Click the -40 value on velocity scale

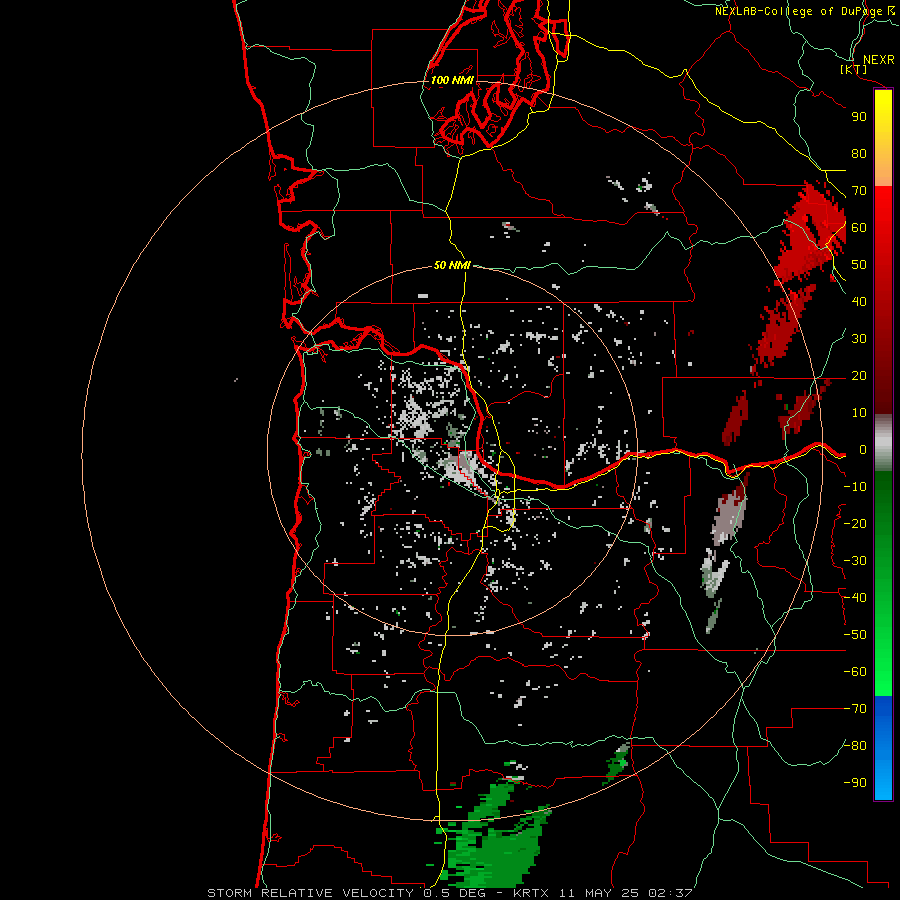click(x=855, y=598)
